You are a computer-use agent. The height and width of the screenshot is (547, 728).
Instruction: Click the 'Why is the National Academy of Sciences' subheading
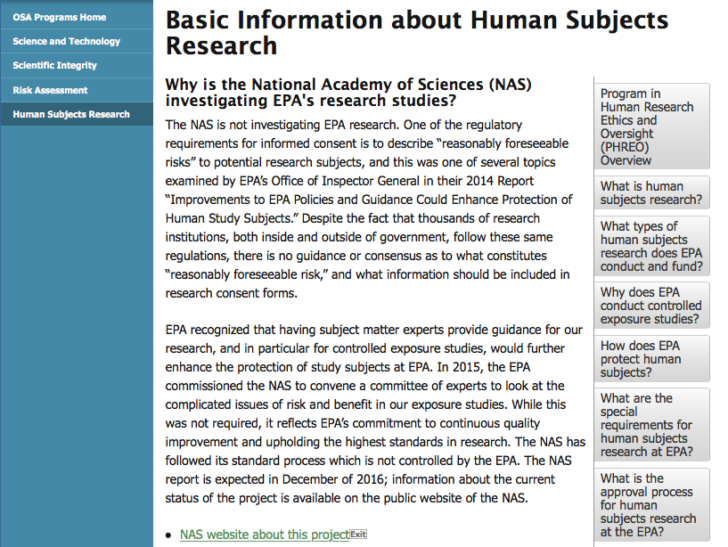pos(349,92)
